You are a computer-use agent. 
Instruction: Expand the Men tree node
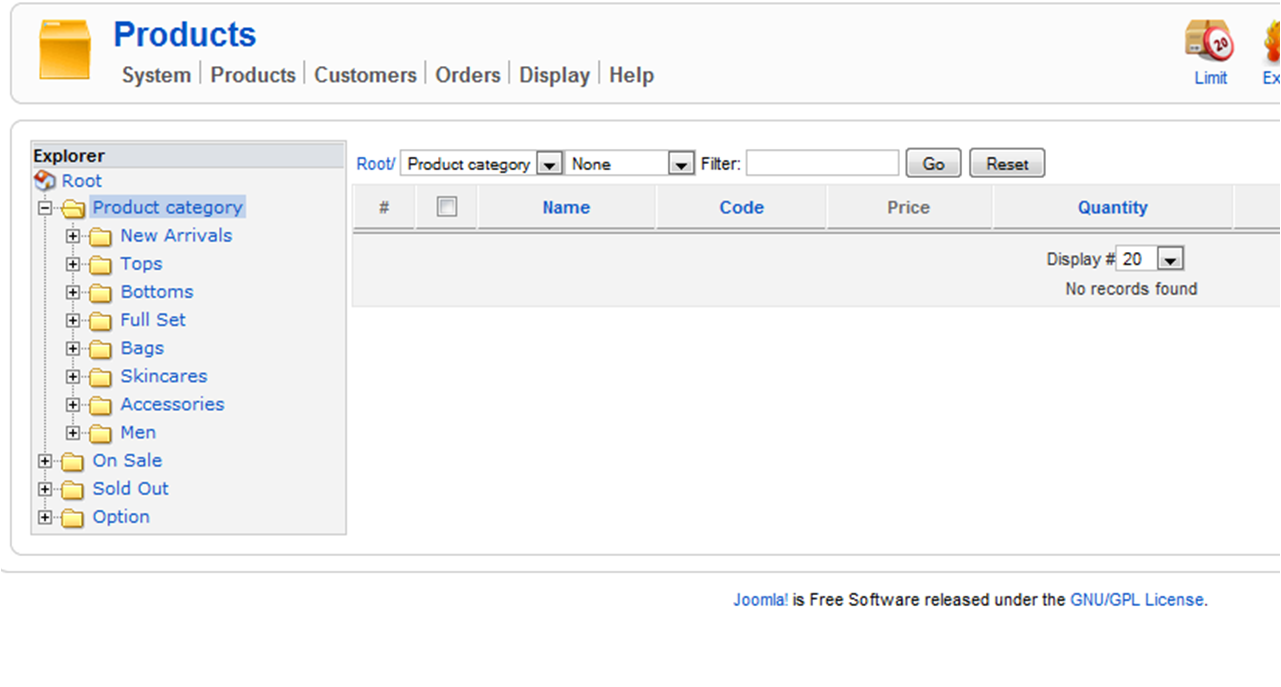point(73,433)
